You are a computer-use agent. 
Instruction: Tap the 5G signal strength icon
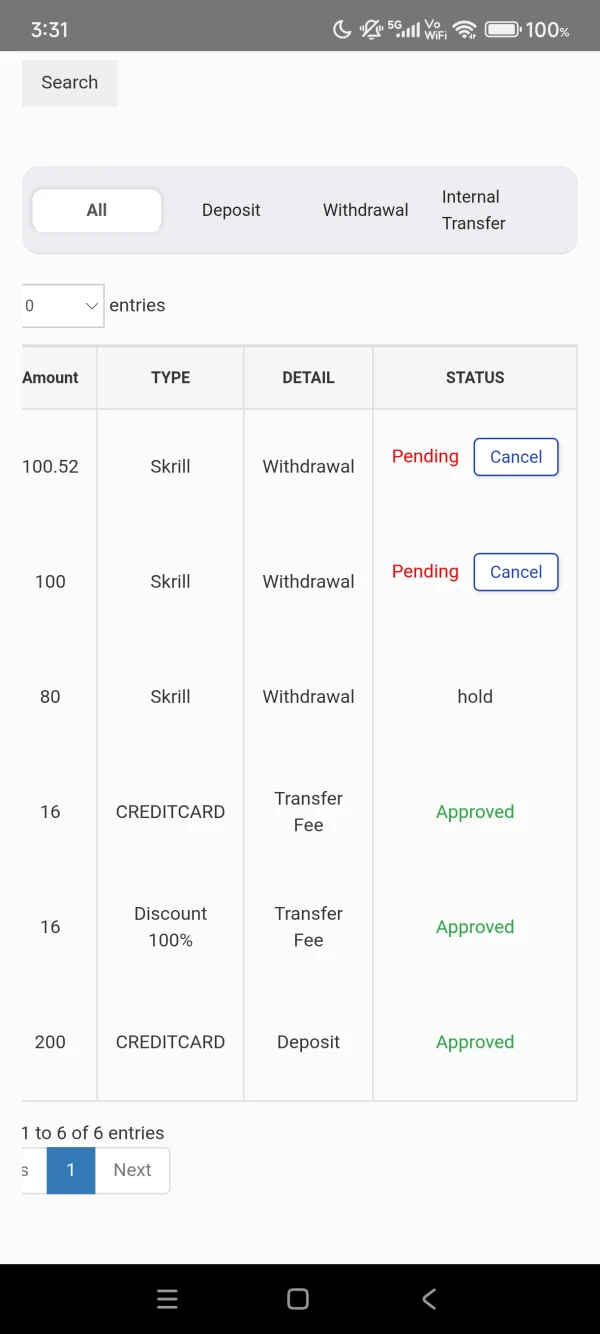tap(403, 29)
